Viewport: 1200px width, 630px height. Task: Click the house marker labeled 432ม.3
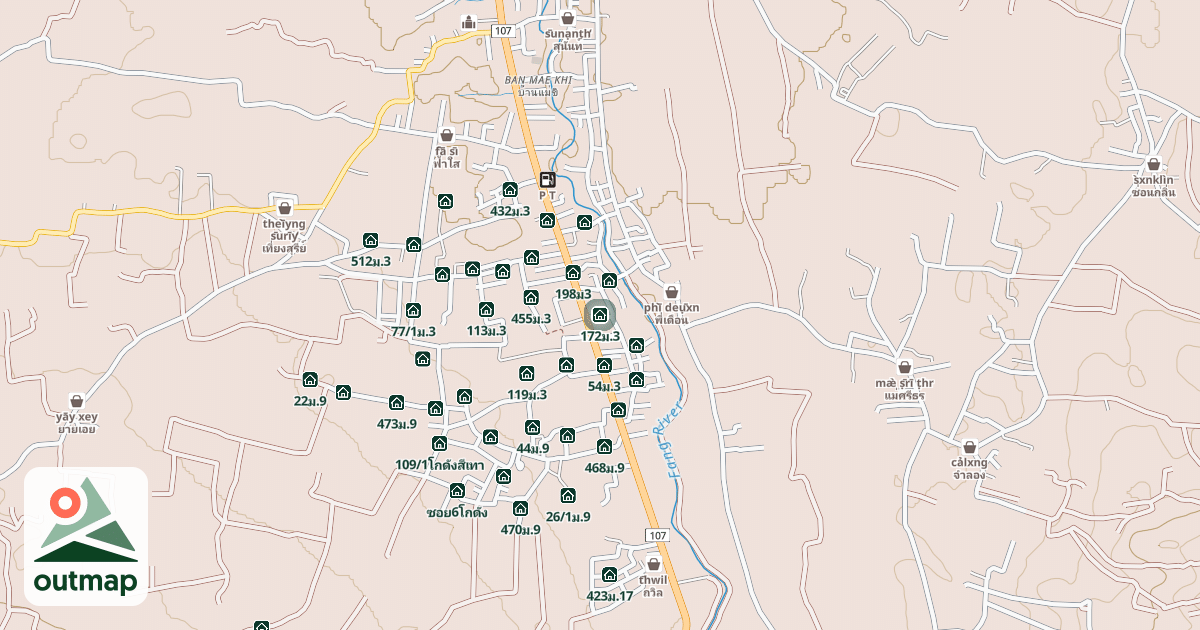pos(510,189)
